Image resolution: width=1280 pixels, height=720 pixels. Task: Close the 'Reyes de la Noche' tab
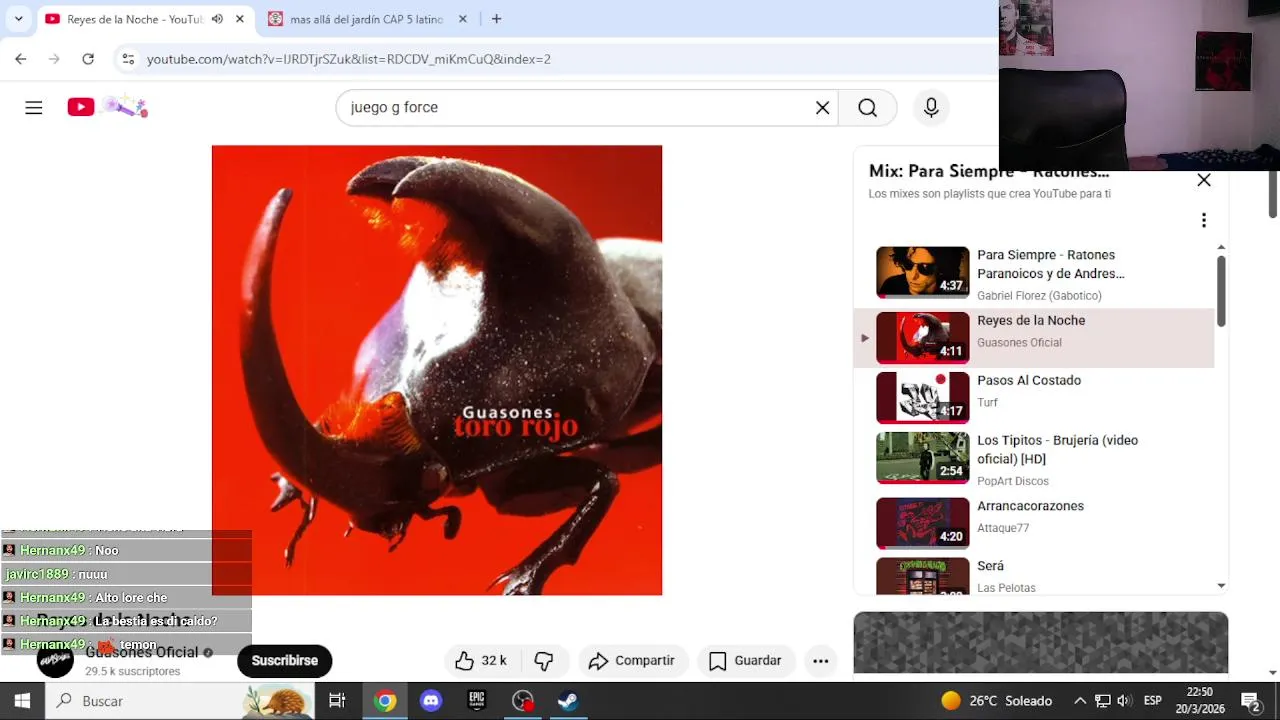pos(240,19)
